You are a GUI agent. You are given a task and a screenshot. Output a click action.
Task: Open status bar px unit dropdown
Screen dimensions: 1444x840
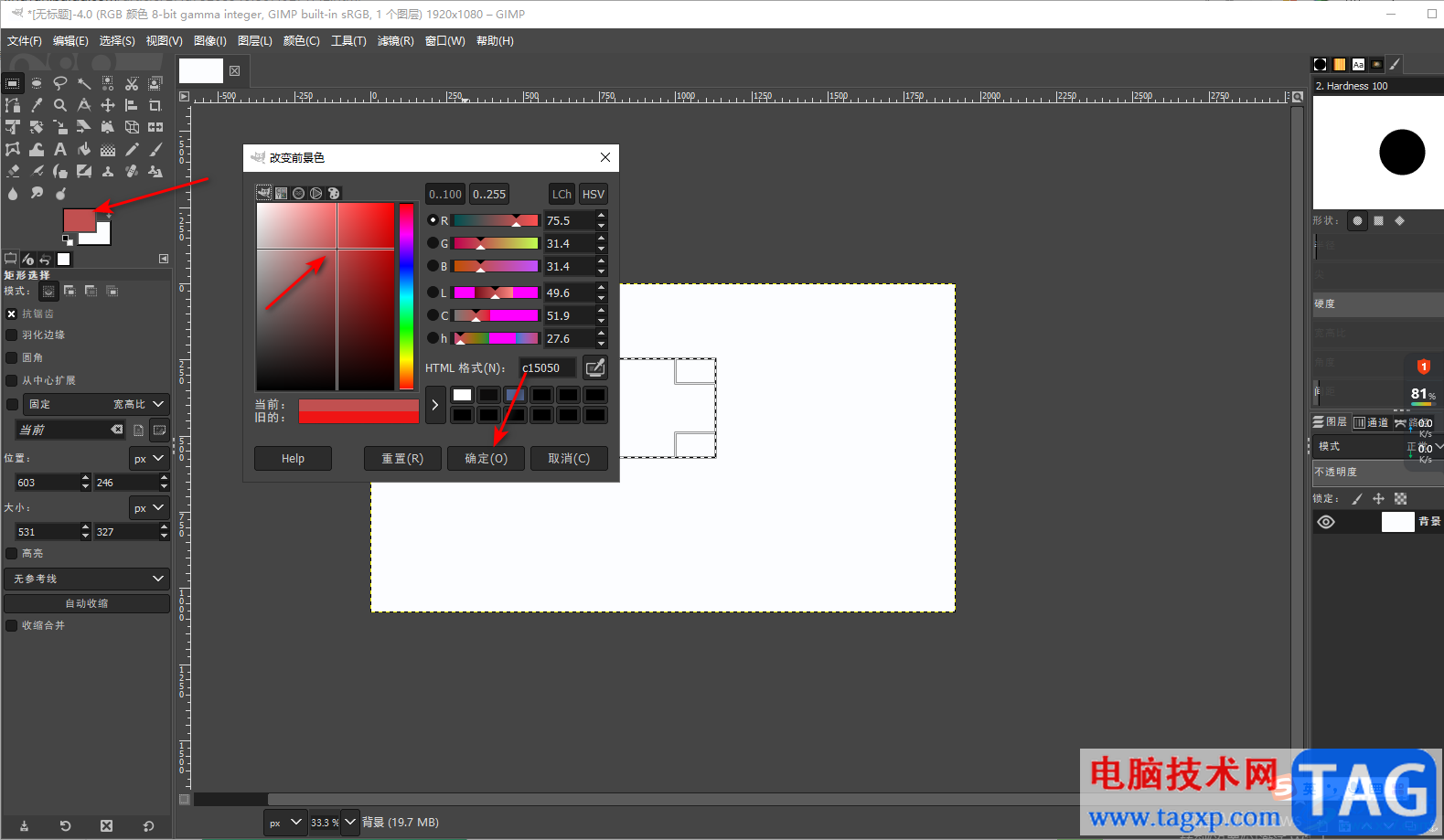pyautogui.click(x=285, y=822)
